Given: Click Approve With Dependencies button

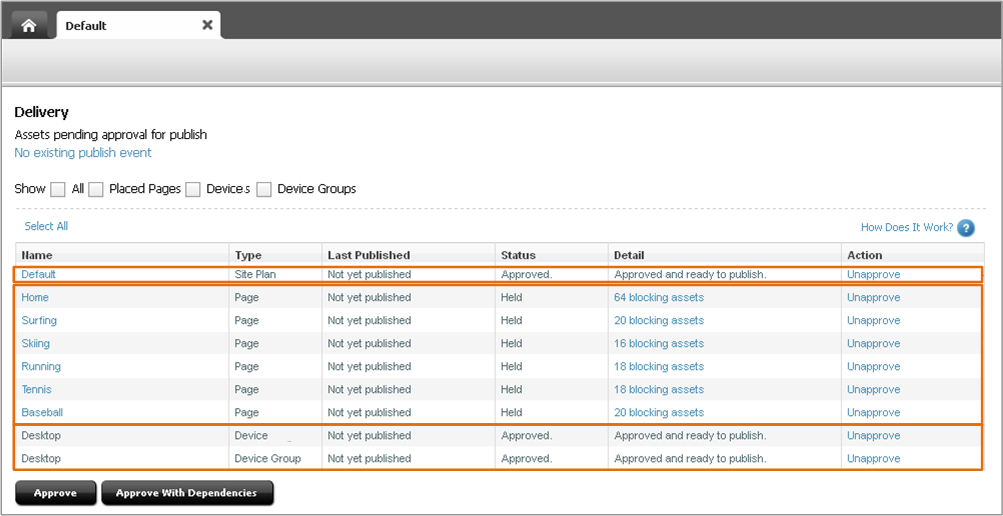Looking at the screenshot, I should tap(187, 493).
